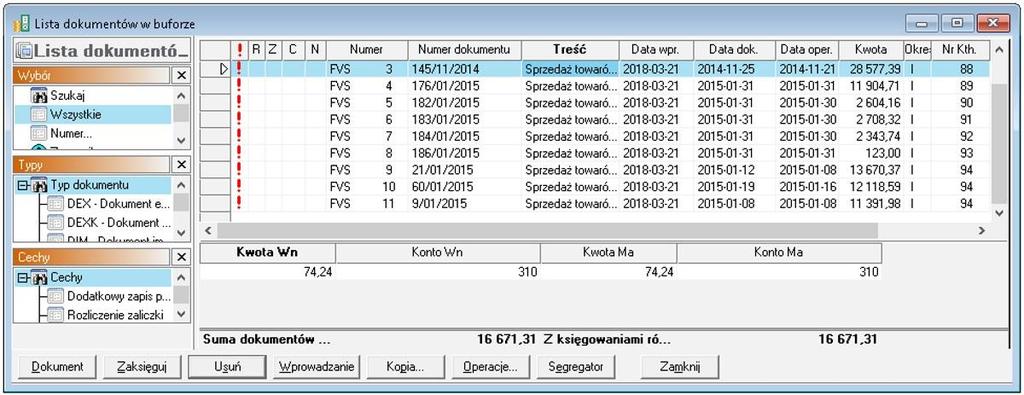Image resolution: width=1024 pixels, height=395 pixels.
Task: Click the Kwota Wn value 74,24
Action: (268, 272)
